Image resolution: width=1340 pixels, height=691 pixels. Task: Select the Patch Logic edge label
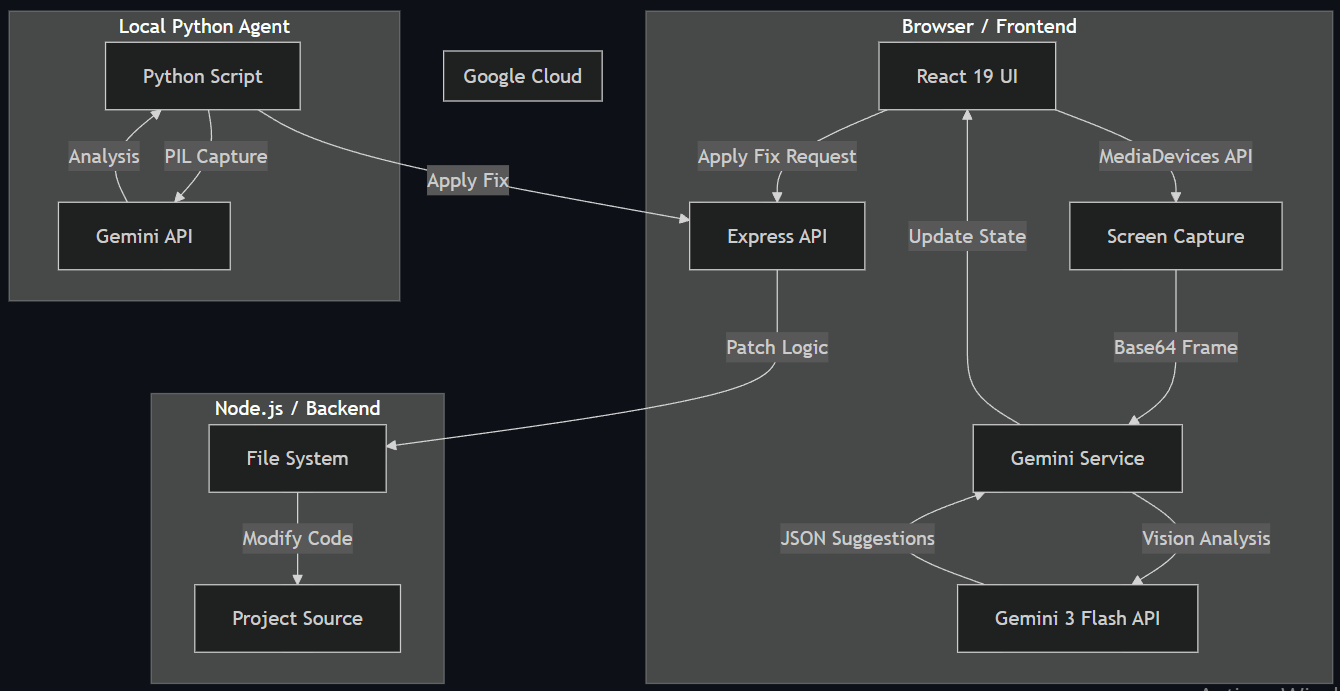tap(777, 347)
